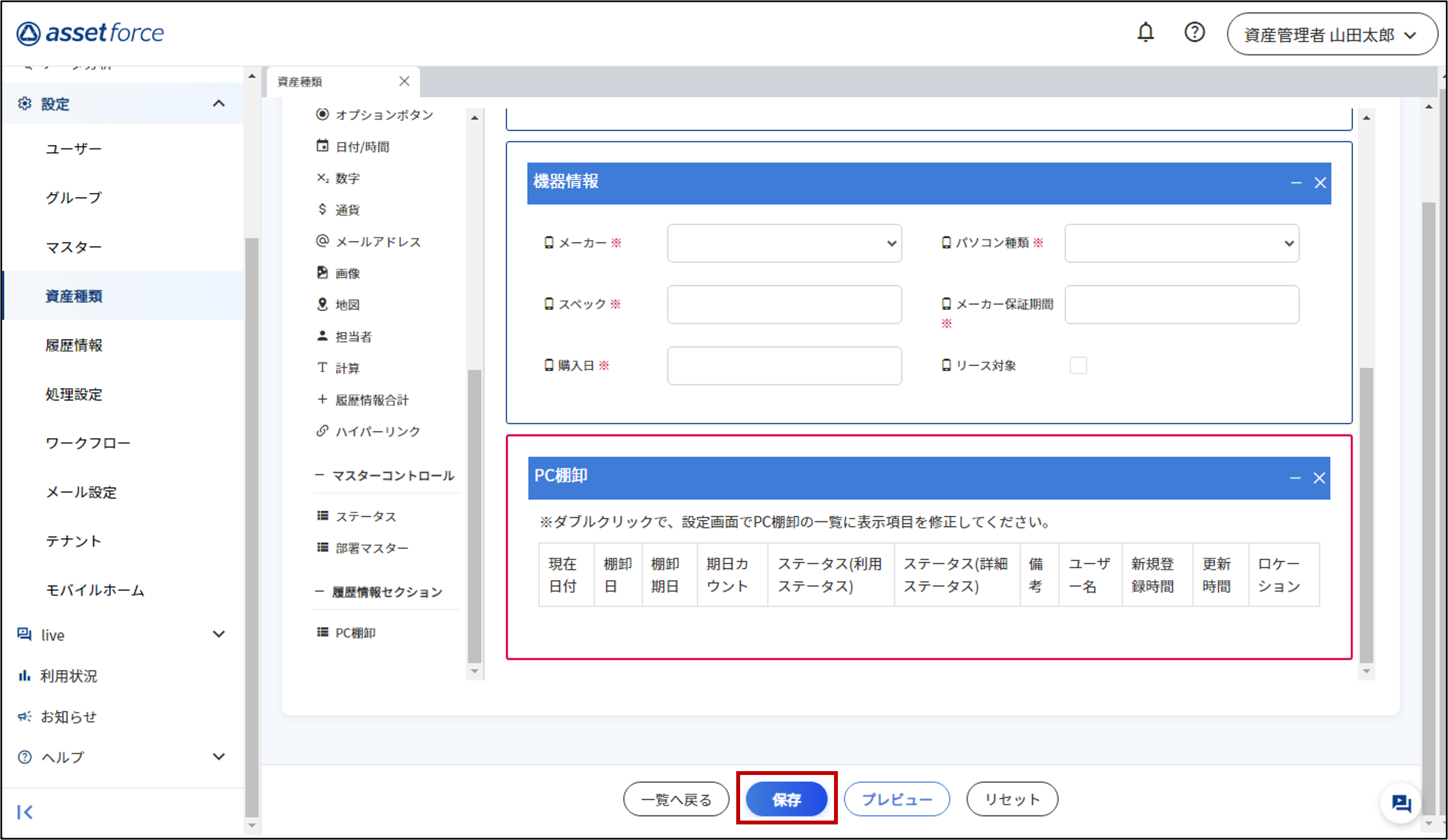
Task: Add the 地図 control
Action: [338, 304]
